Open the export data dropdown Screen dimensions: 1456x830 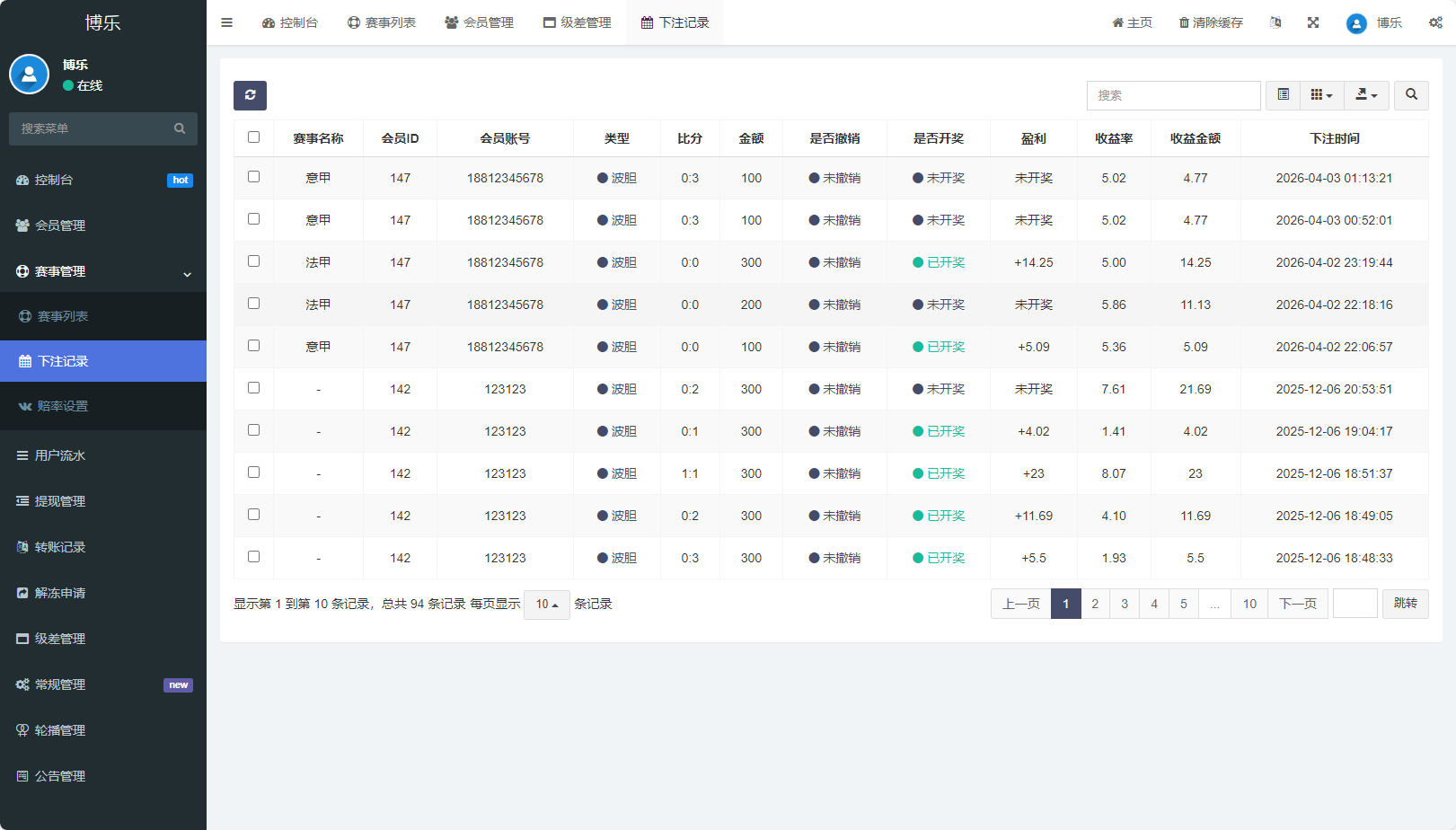click(1366, 95)
